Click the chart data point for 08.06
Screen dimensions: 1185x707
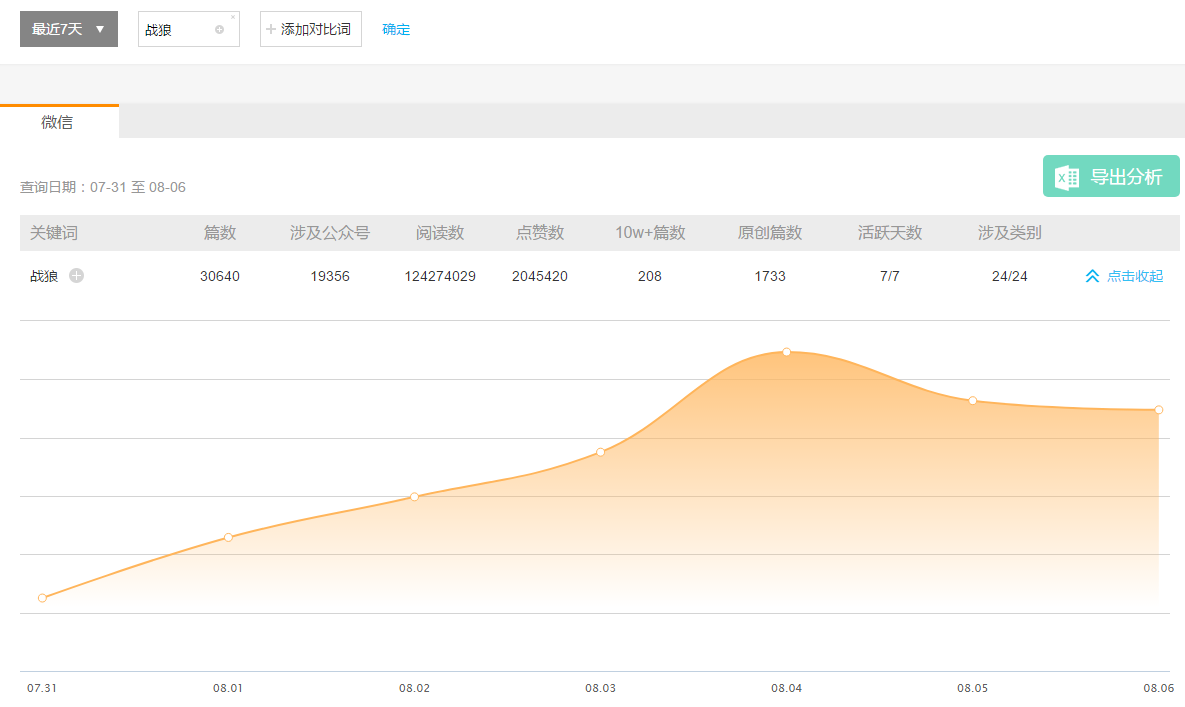[x=1158, y=409]
